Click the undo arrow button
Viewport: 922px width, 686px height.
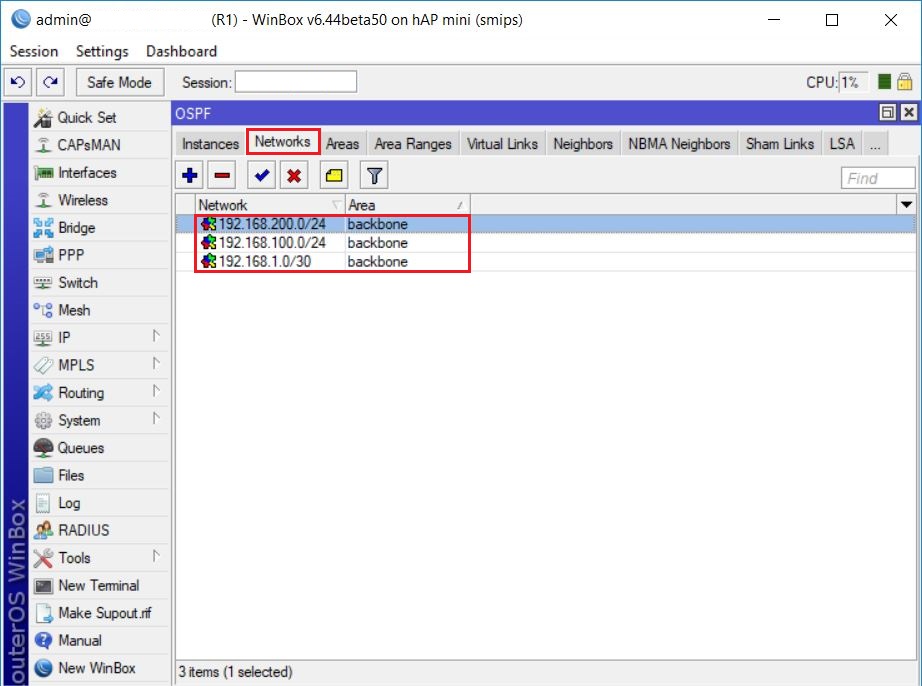[x=18, y=82]
